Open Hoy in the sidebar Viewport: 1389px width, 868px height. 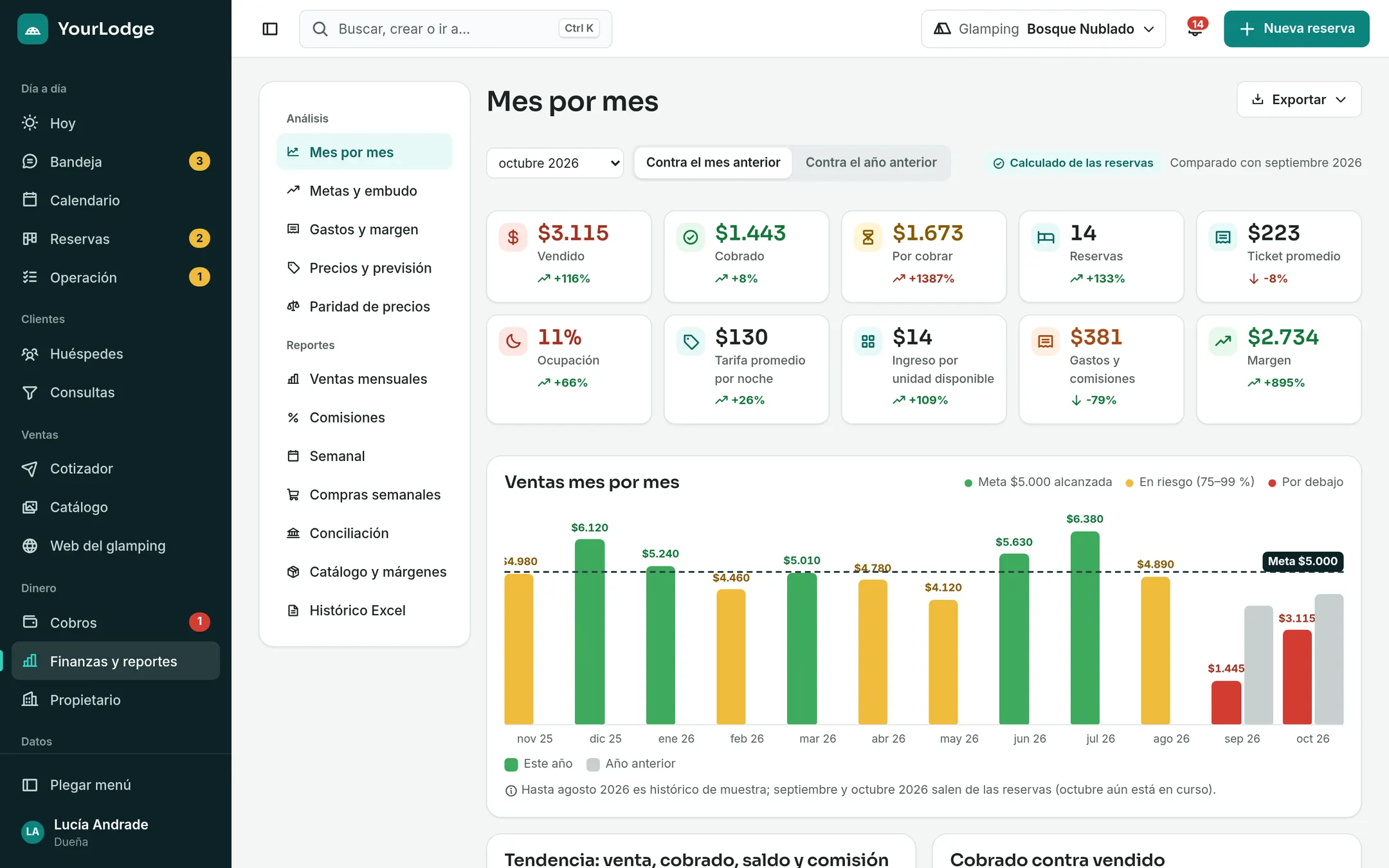click(116, 123)
